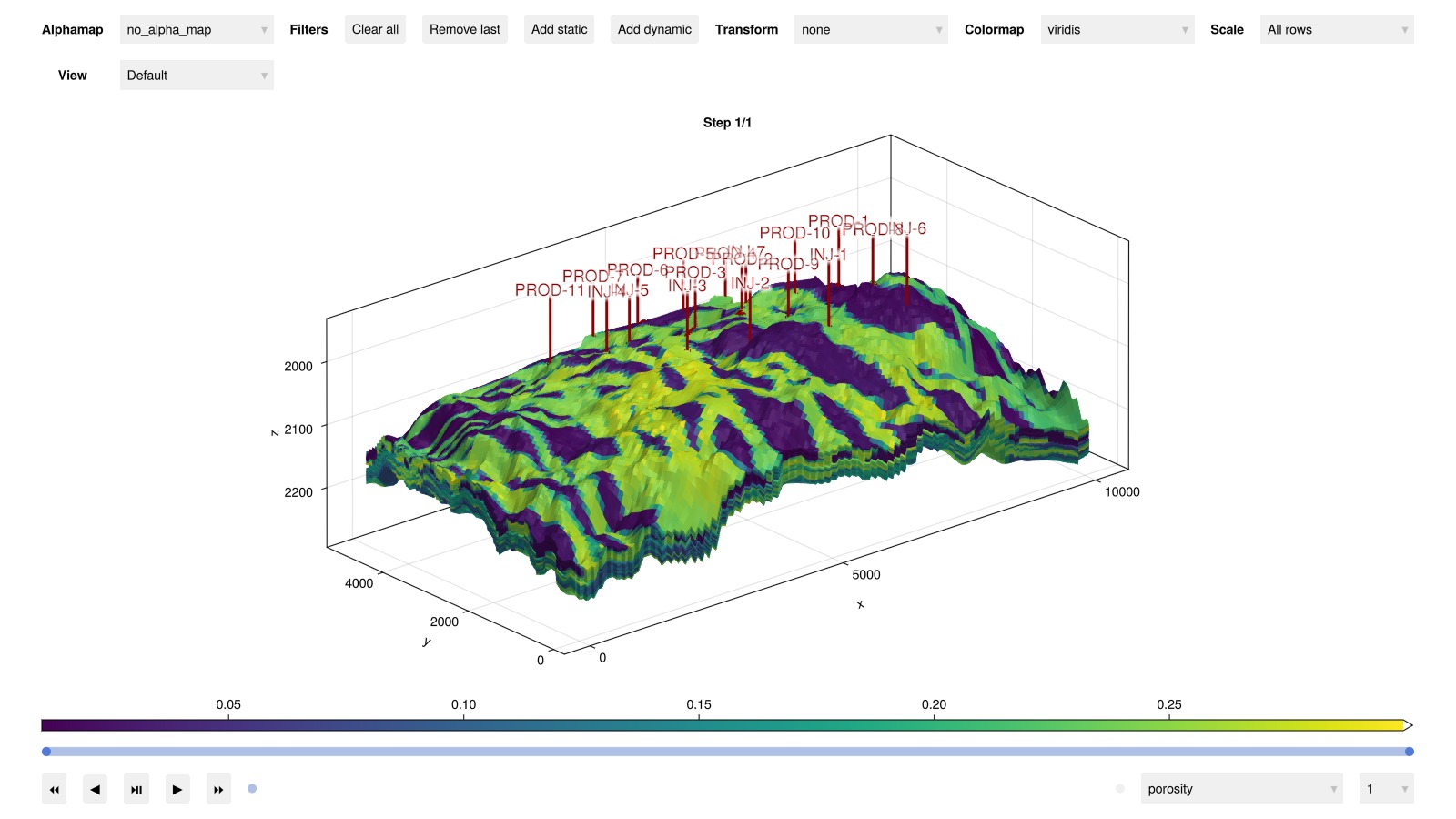Expand the Transform dropdown showing none

(870, 30)
